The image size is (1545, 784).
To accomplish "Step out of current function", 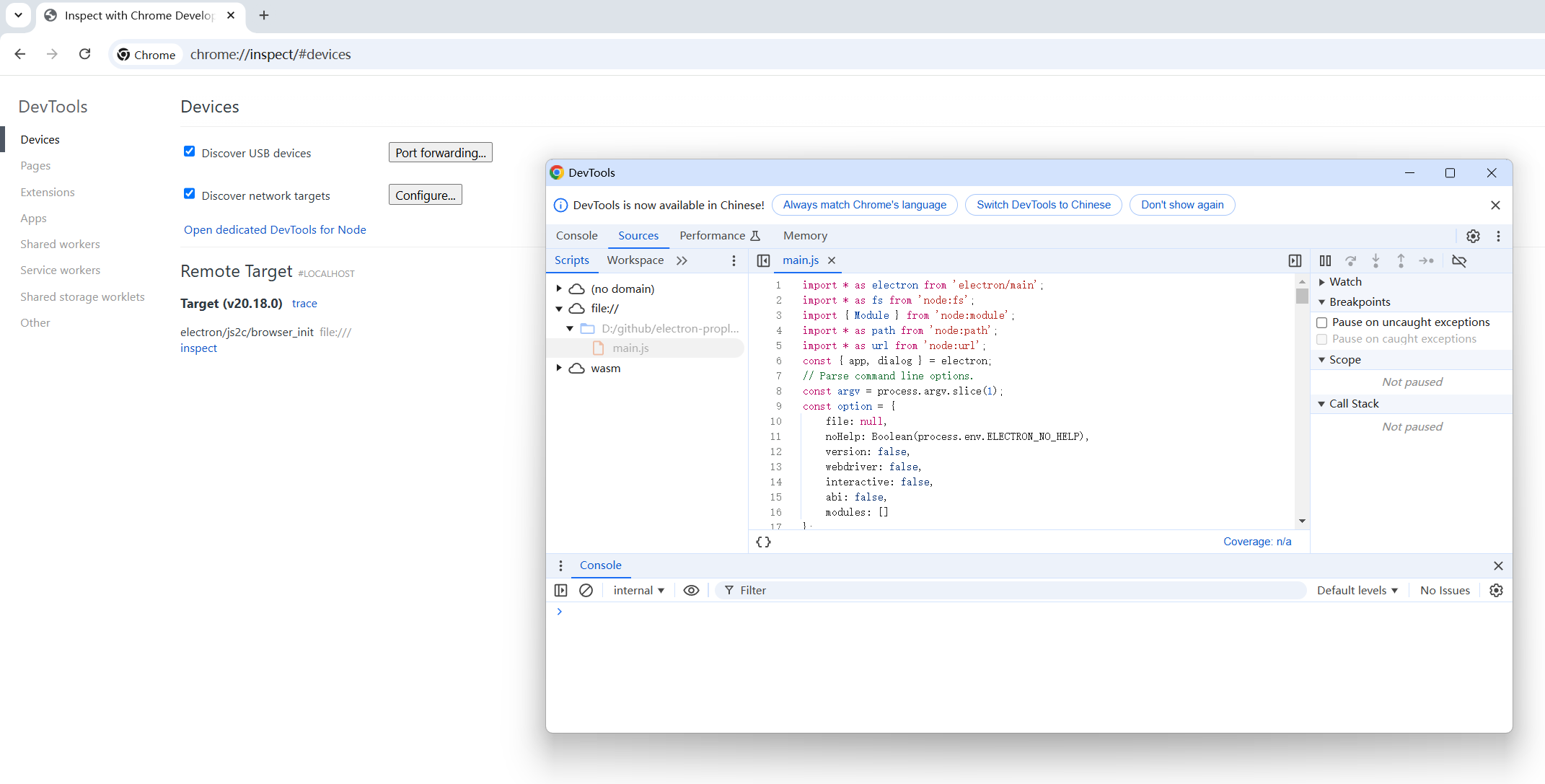I will [x=1401, y=260].
